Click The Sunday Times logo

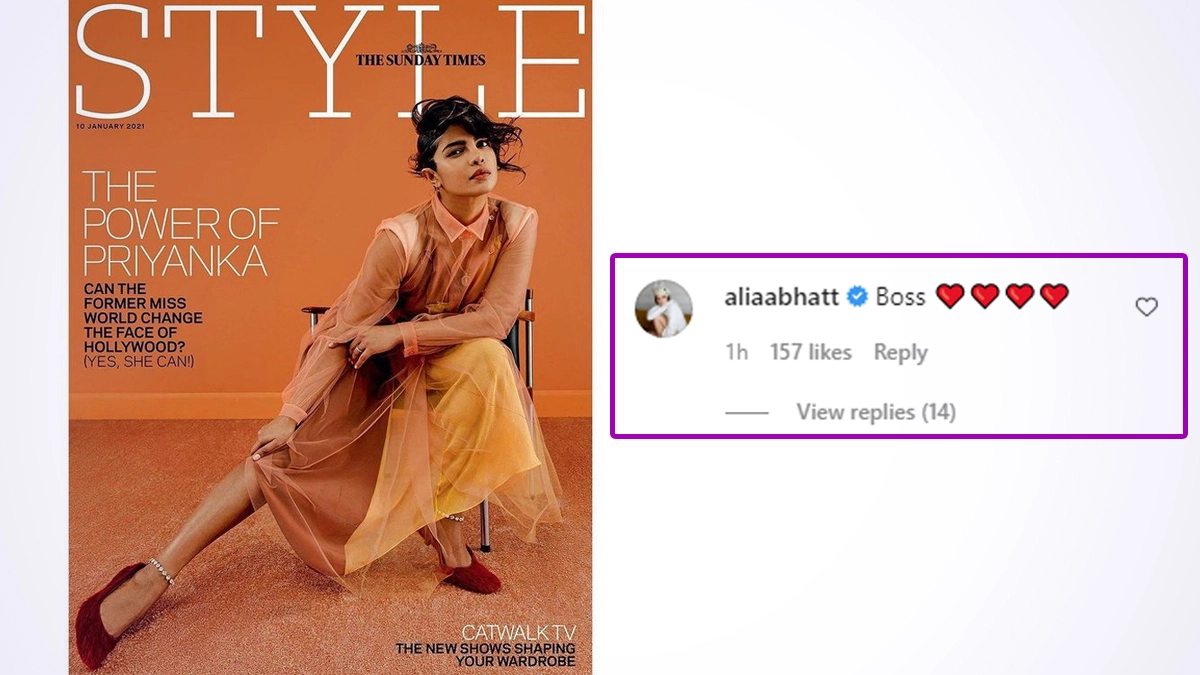[421, 56]
